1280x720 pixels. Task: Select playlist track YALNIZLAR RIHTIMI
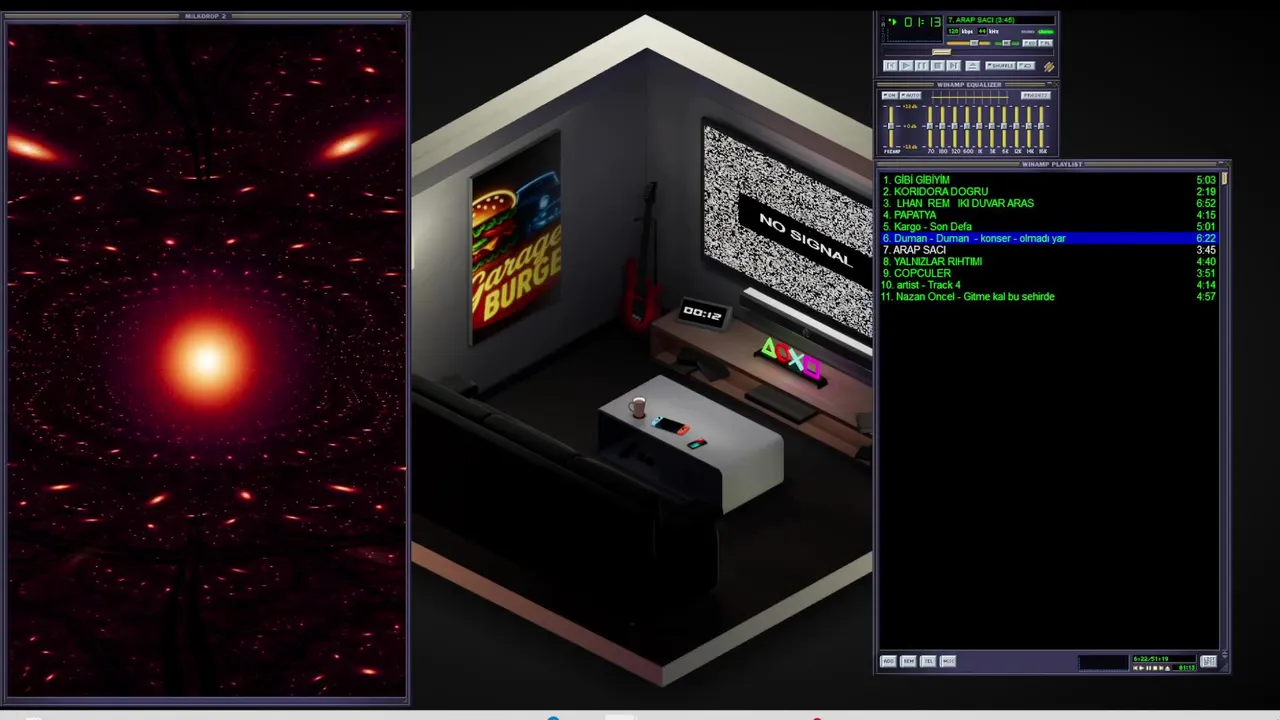coord(1049,262)
